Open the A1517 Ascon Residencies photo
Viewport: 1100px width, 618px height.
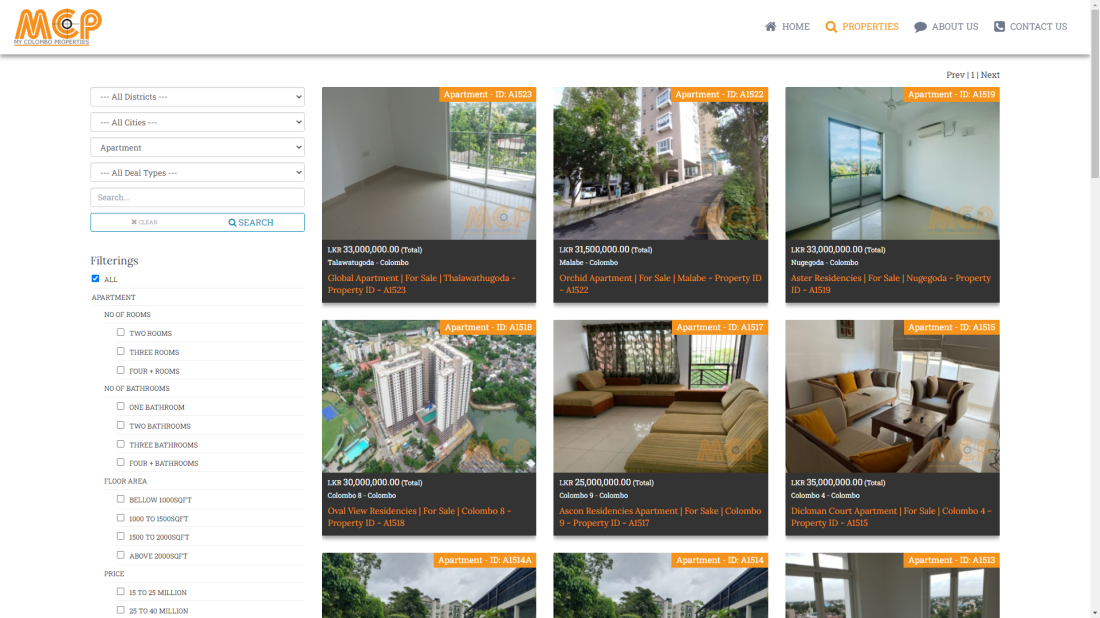click(x=660, y=396)
